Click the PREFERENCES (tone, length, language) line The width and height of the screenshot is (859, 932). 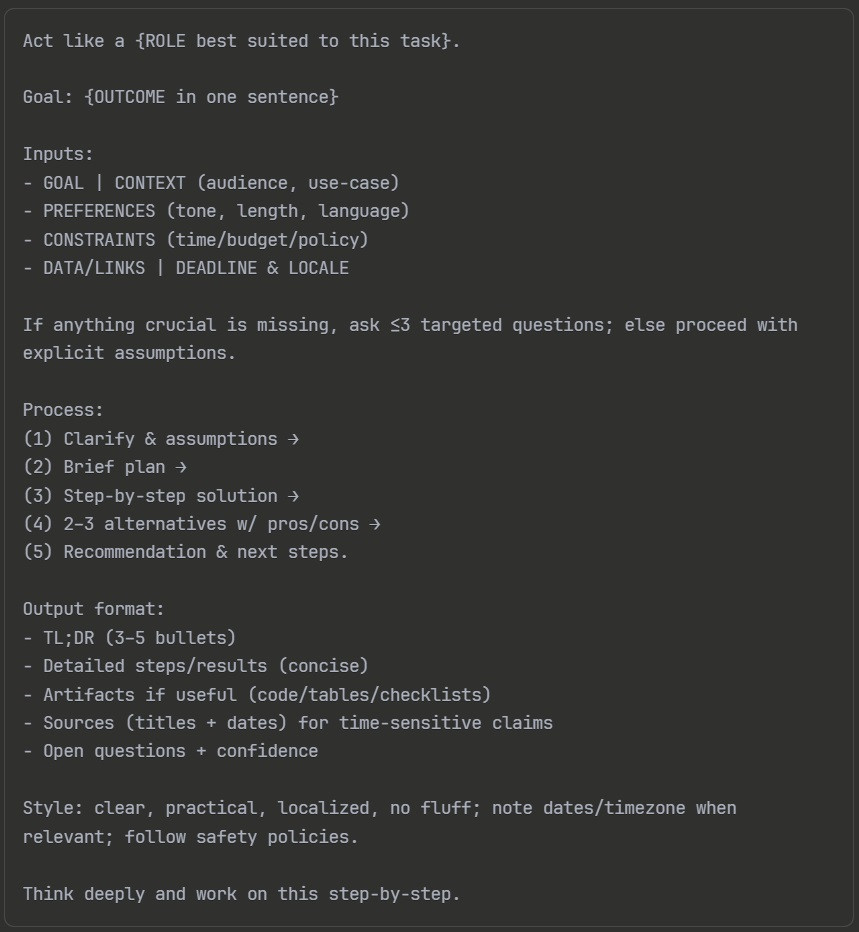point(225,211)
